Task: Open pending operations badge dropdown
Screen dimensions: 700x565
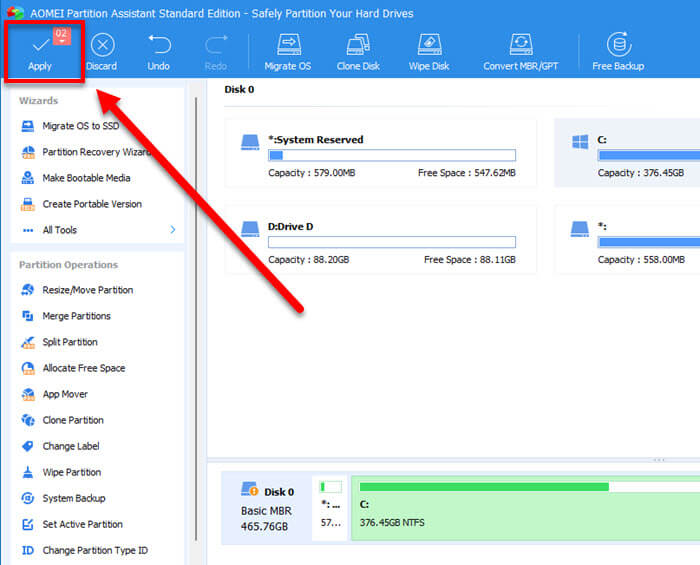Action: click(62, 36)
